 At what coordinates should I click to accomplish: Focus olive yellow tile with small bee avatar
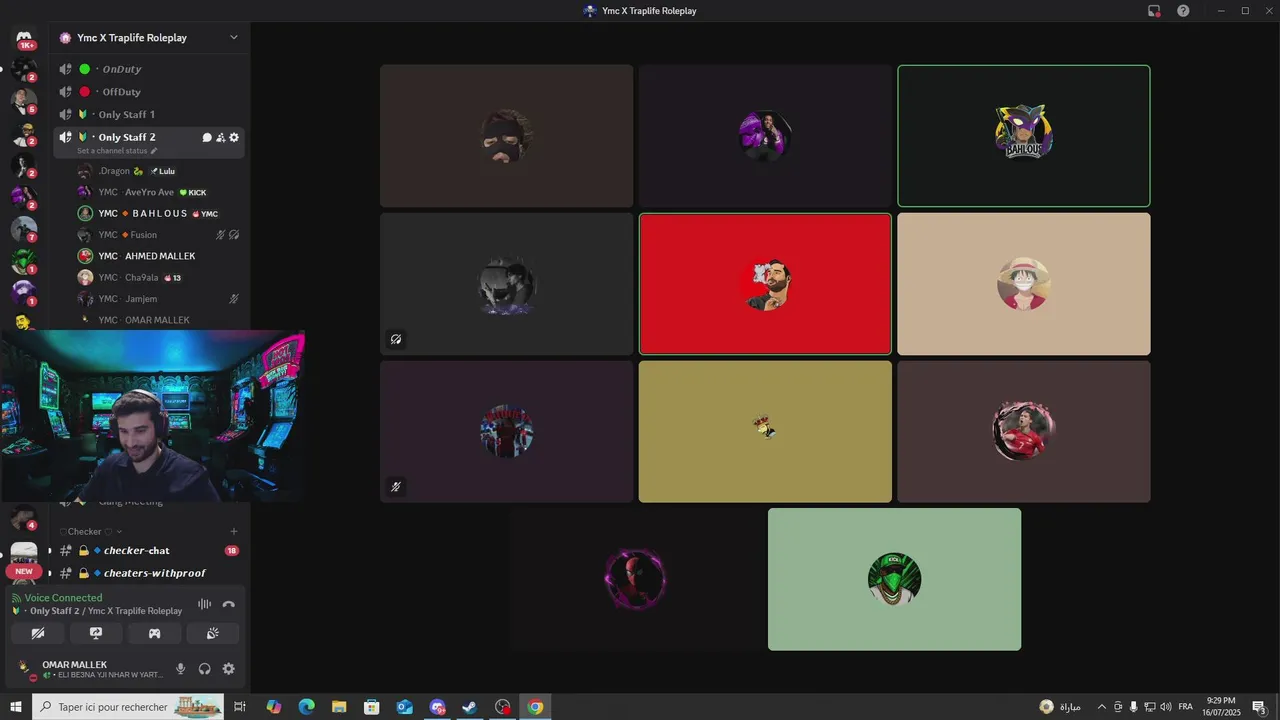(765, 432)
